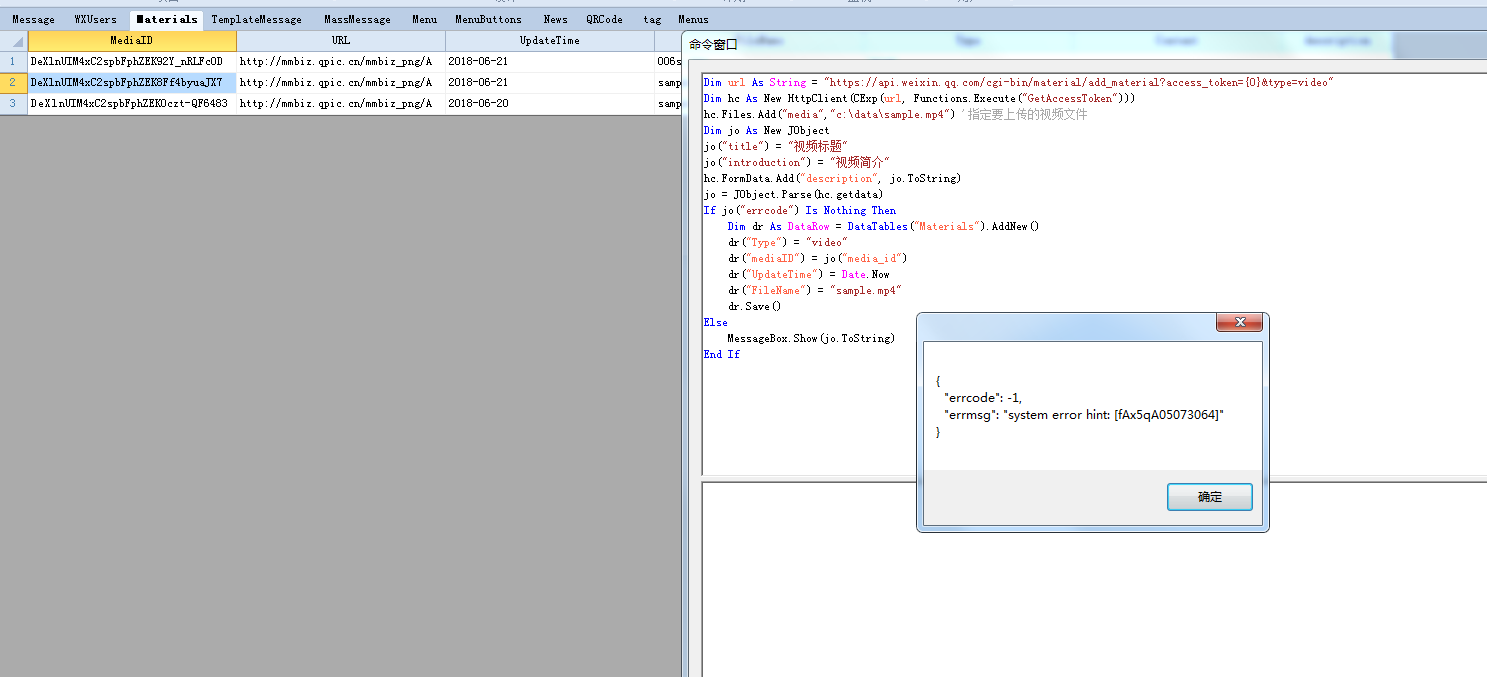Click the MediaID cell ending in QF6483
The height and width of the screenshot is (677, 1487).
click(x=132, y=104)
